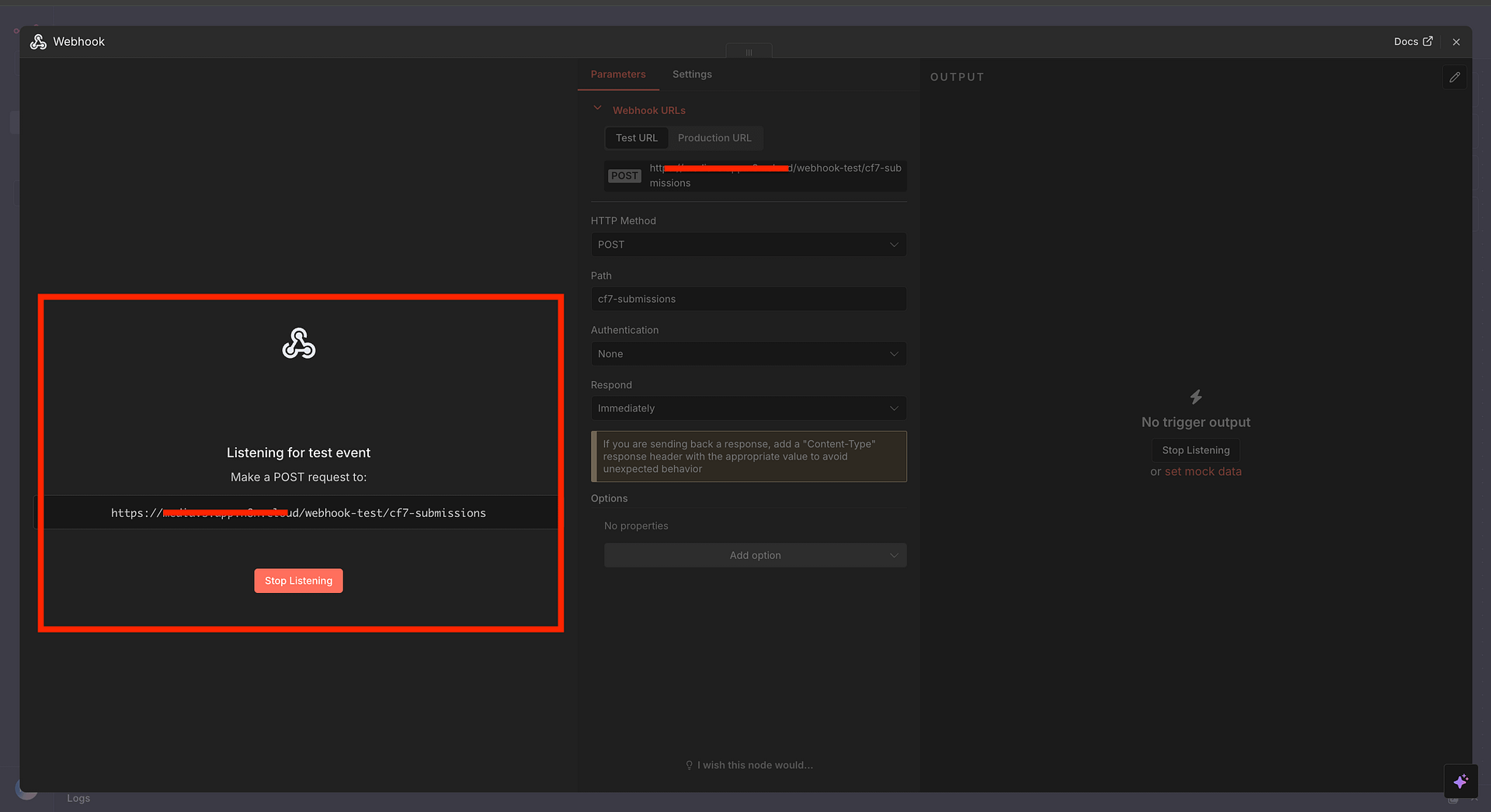1491x812 pixels.
Task: Select the Test URL option
Action: 637,138
